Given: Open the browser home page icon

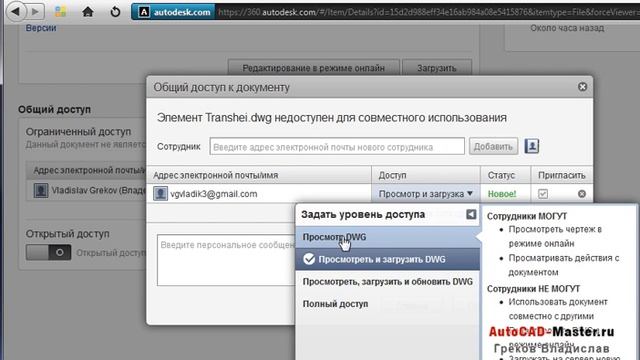Looking at the screenshot, I should tap(88, 11).
